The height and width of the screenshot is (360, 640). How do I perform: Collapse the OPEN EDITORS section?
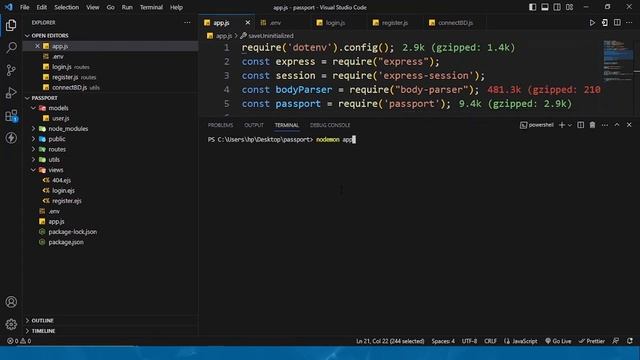(27, 36)
